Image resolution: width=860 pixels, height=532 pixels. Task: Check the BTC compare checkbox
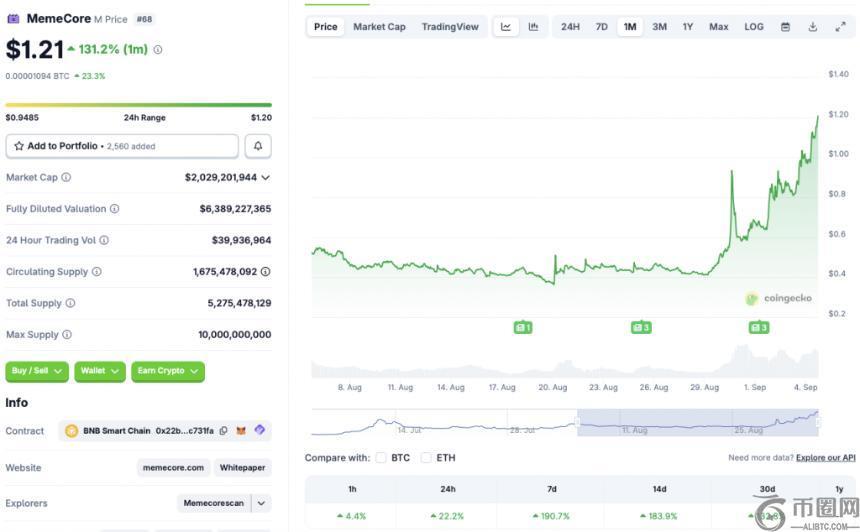(381, 458)
